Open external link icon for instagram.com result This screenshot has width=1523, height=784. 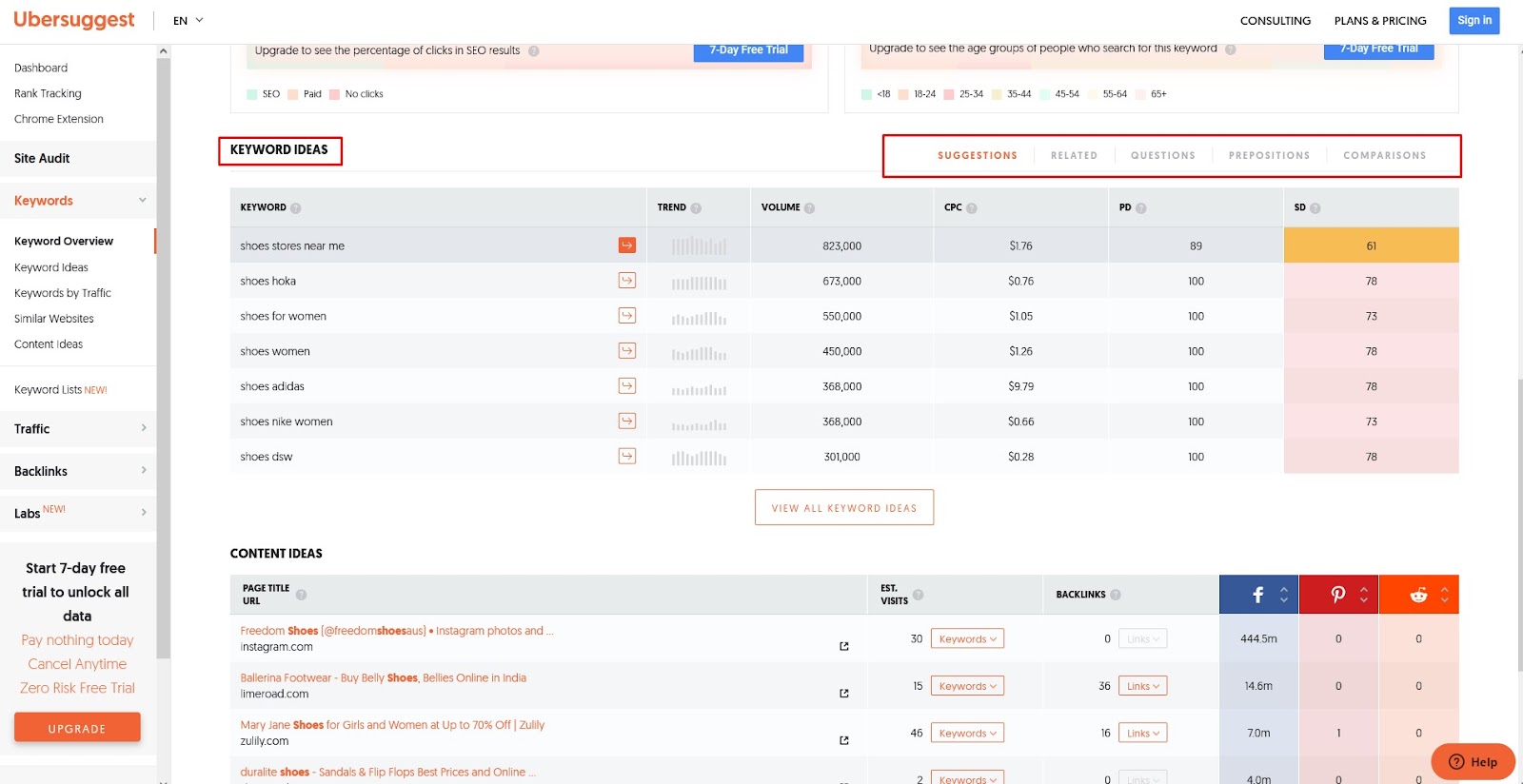click(x=844, y=647)
